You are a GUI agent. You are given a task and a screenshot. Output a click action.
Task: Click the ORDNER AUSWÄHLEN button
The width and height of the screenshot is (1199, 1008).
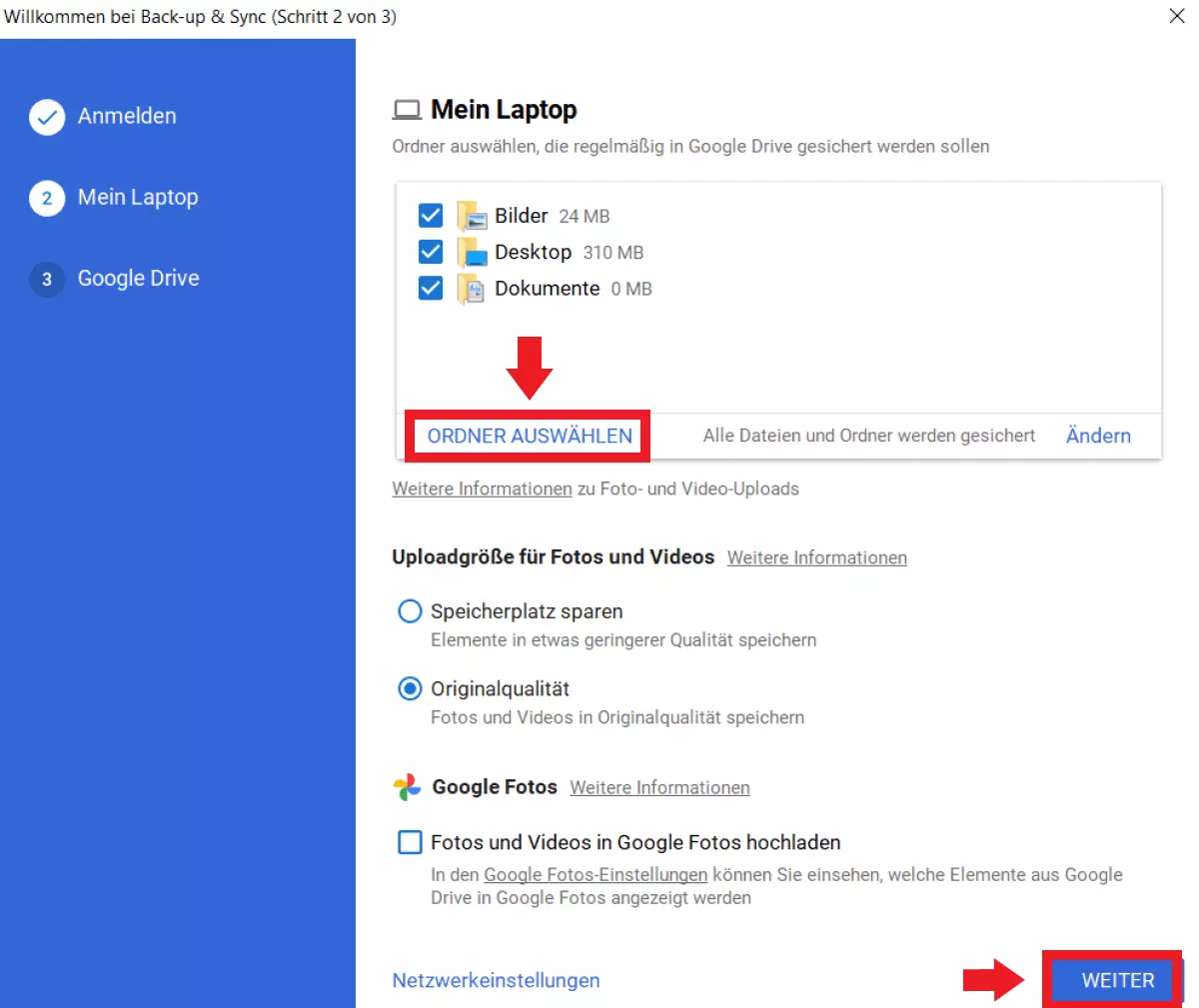[530, 436]
